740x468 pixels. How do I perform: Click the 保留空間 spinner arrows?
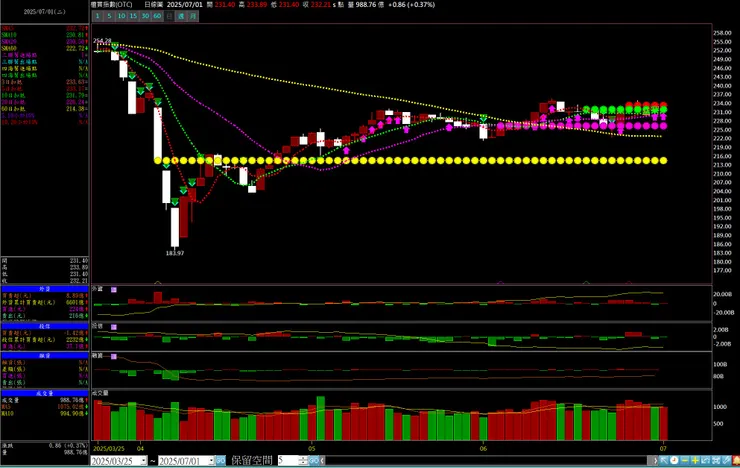pos(303,460)
